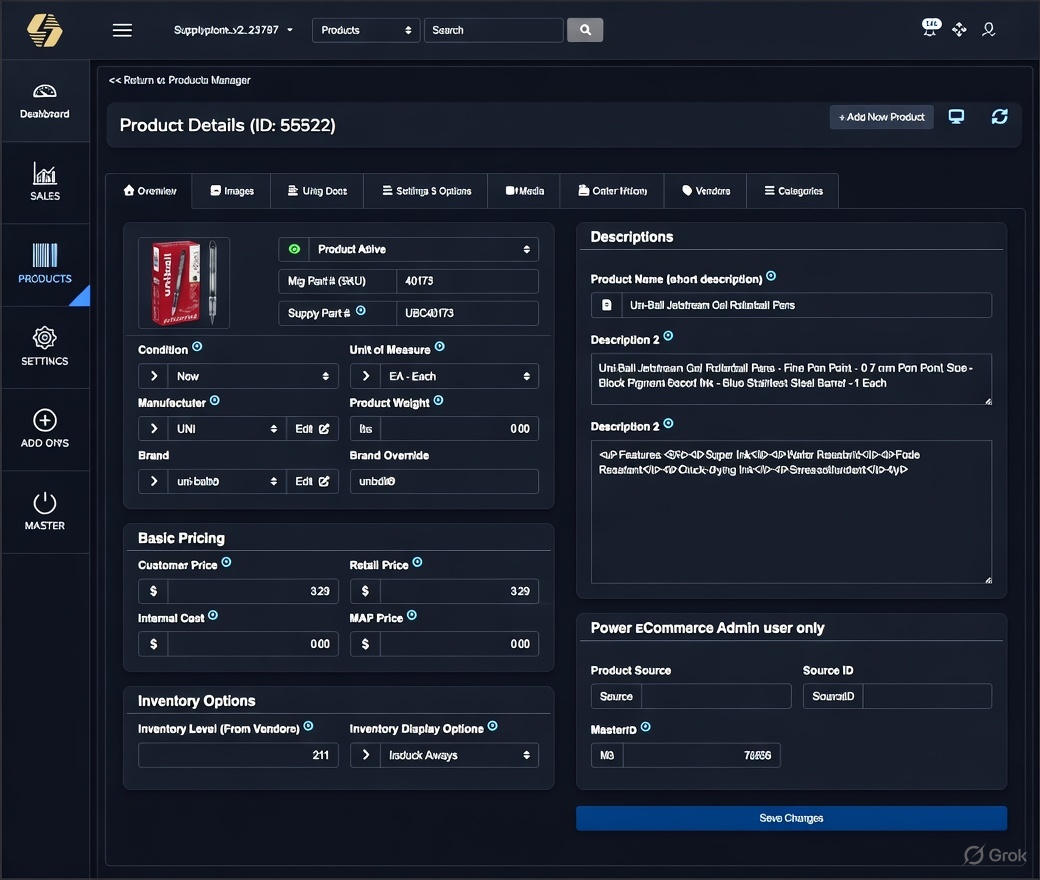Open Settings gear in sidebar
Image resolution: width=1040 pixels, height=880 pixels.
click(x=45, y=337)
